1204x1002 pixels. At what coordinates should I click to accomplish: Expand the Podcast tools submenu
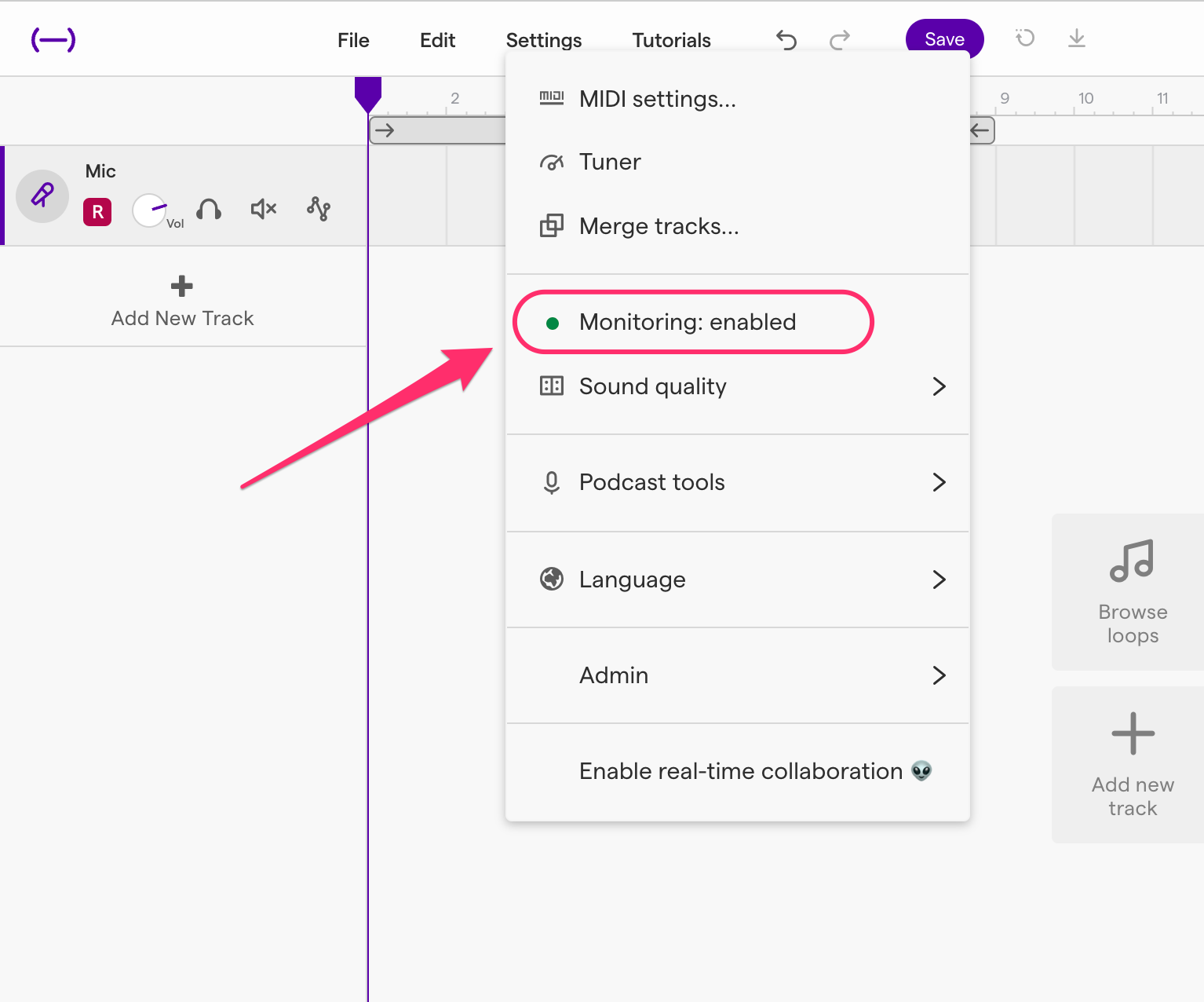(651, 482)
